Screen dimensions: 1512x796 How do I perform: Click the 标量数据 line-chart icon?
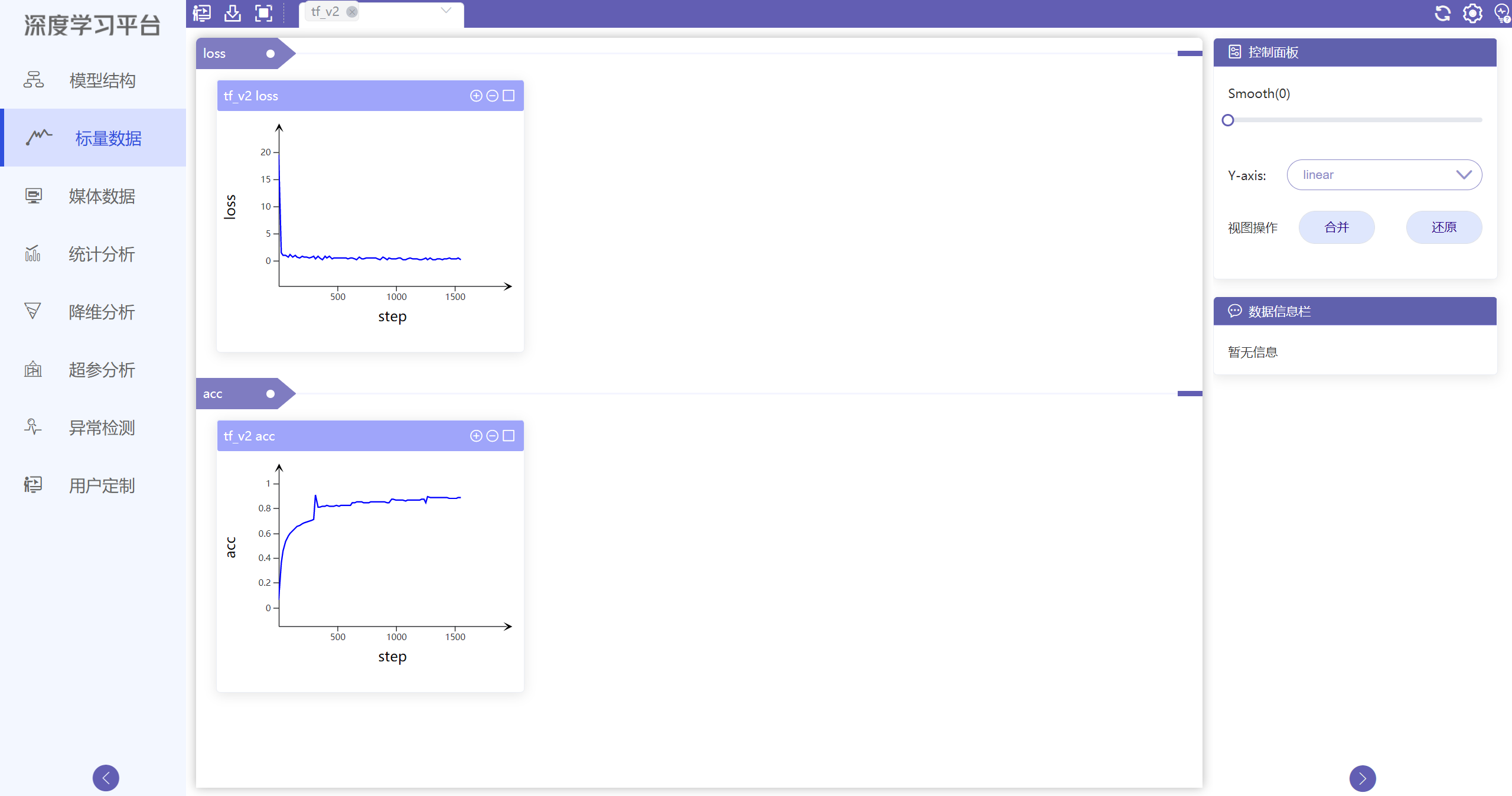tap(39, 138)
